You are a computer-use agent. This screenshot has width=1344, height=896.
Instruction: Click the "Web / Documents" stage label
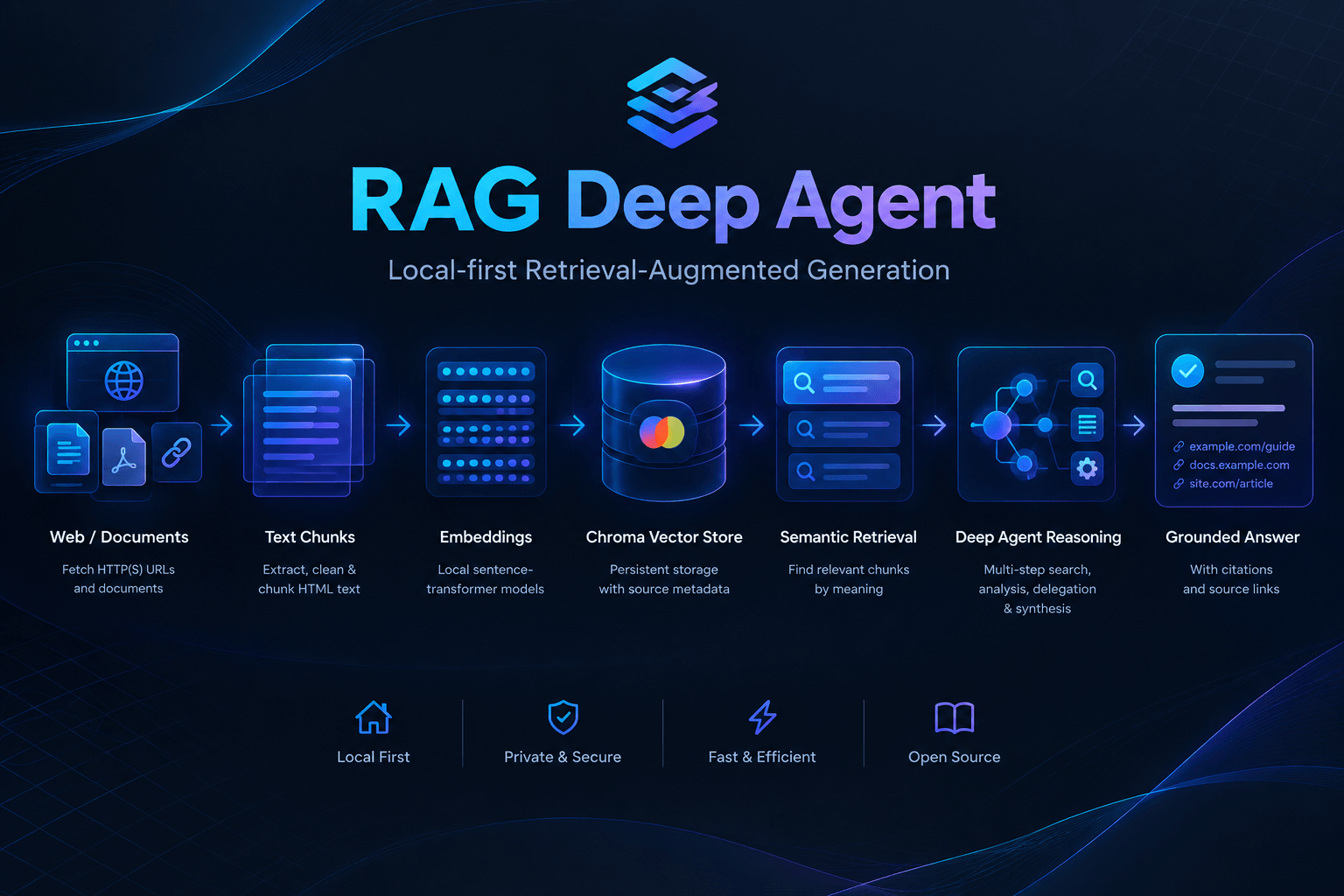(x=119, y=537)
